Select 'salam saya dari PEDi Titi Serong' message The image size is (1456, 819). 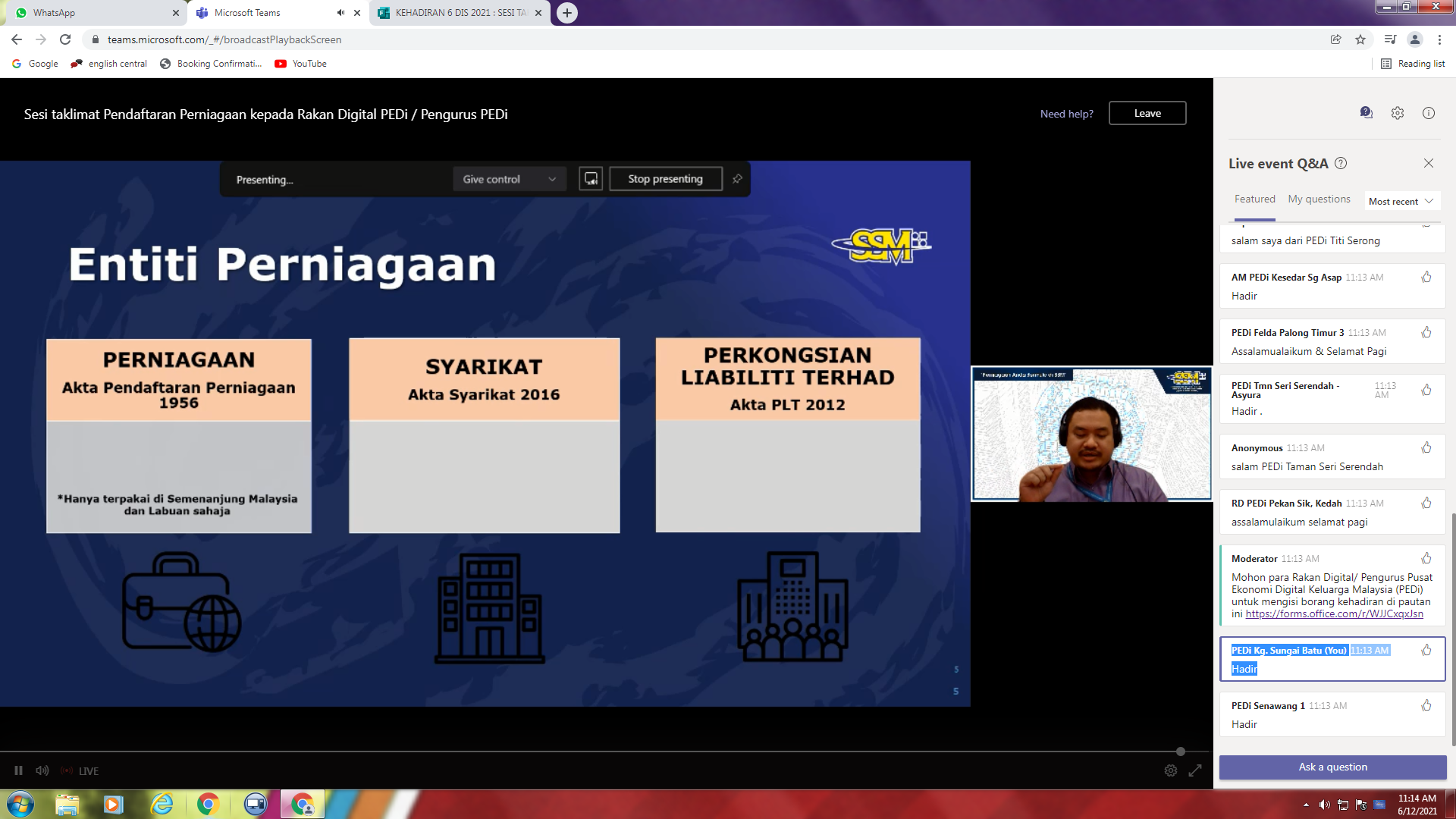point(1305,240)
